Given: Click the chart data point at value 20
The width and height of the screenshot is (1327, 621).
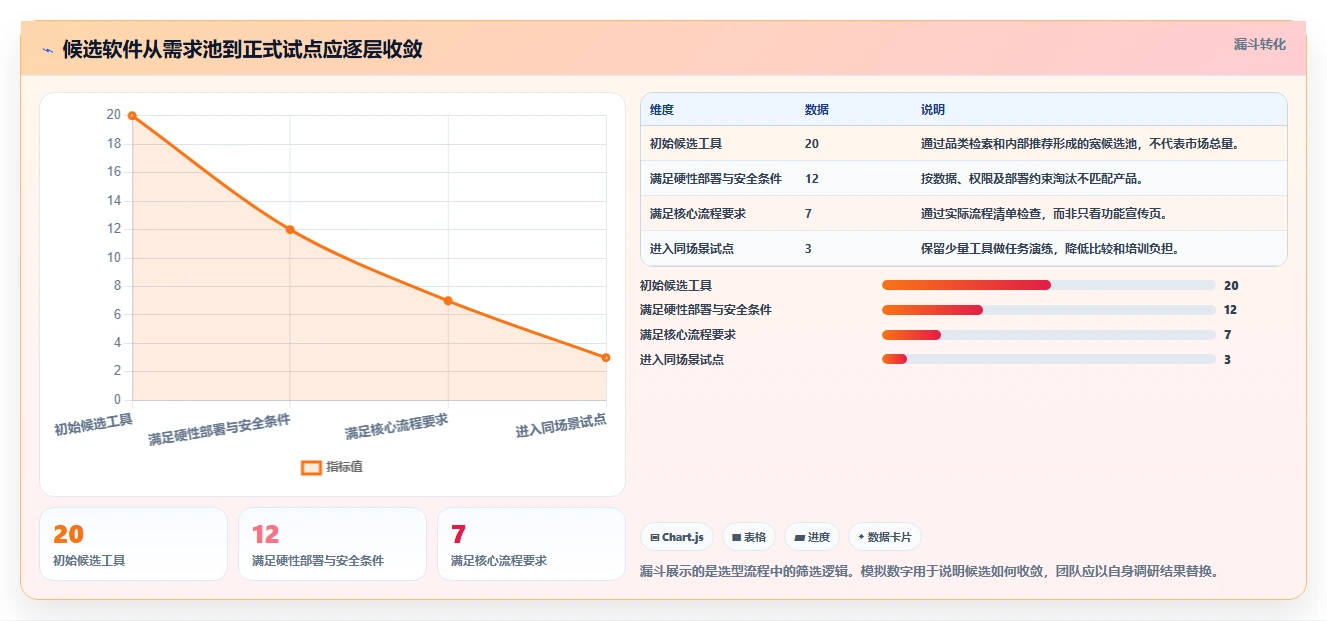Looking at the screenshot, I should coord(132,116).
